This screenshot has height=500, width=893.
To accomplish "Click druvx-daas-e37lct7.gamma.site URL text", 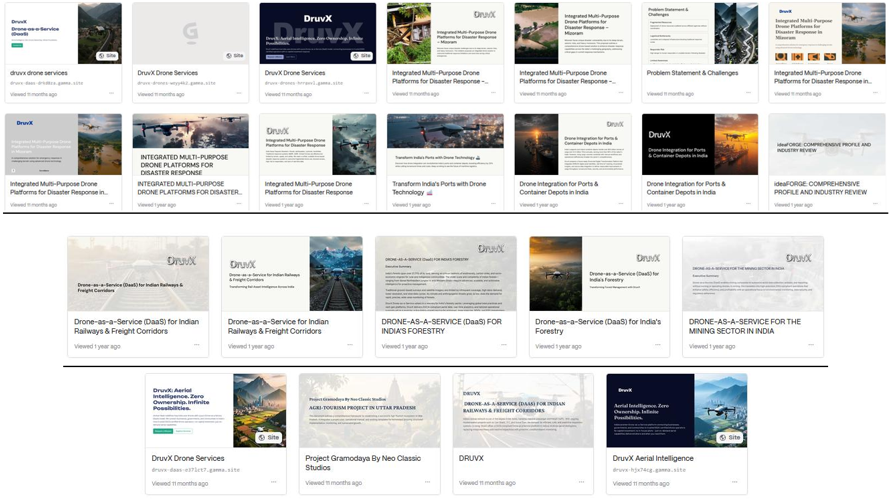I will pyautogui.click(x=195, y=470).
